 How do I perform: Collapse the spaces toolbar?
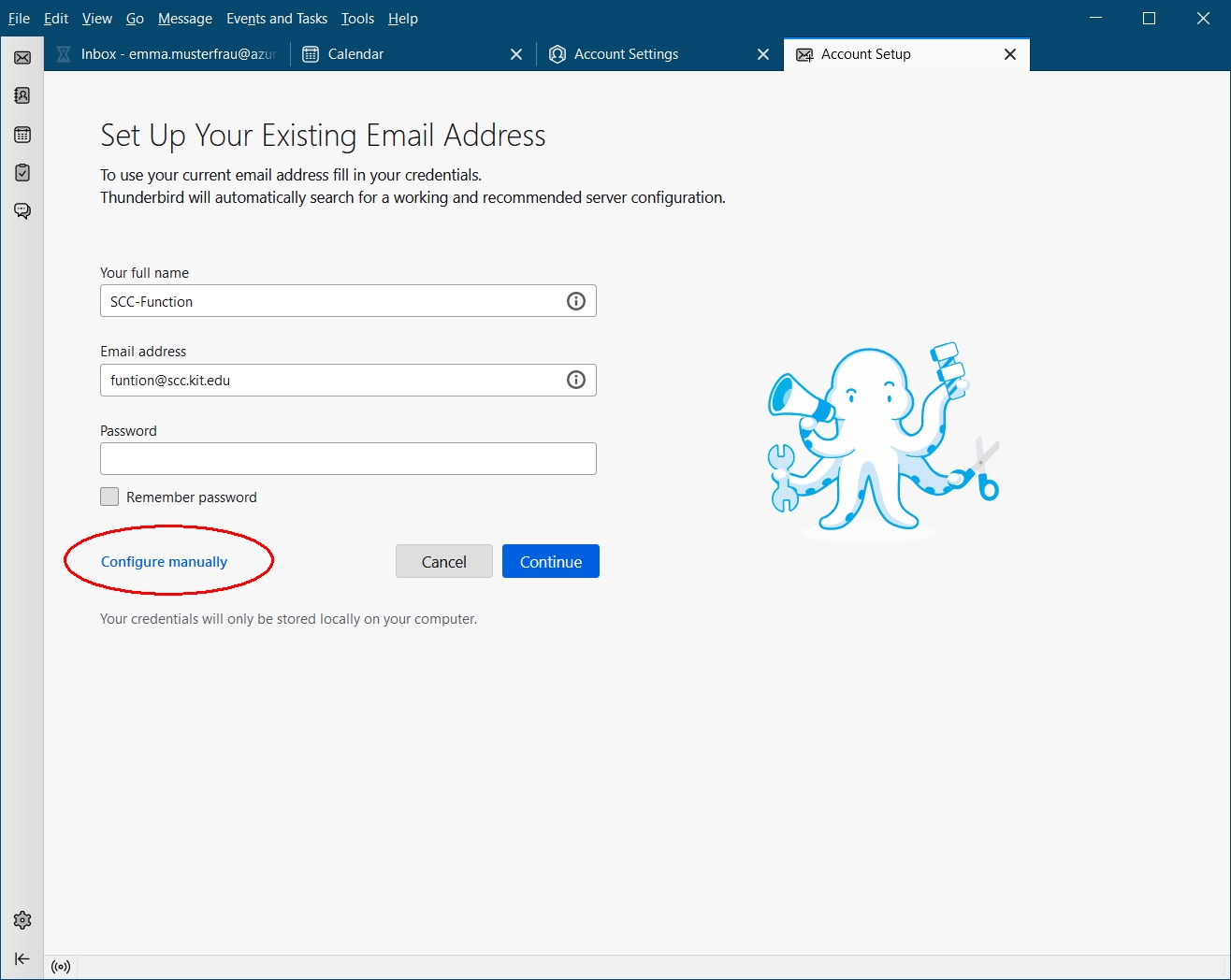(x=22, y=958)
